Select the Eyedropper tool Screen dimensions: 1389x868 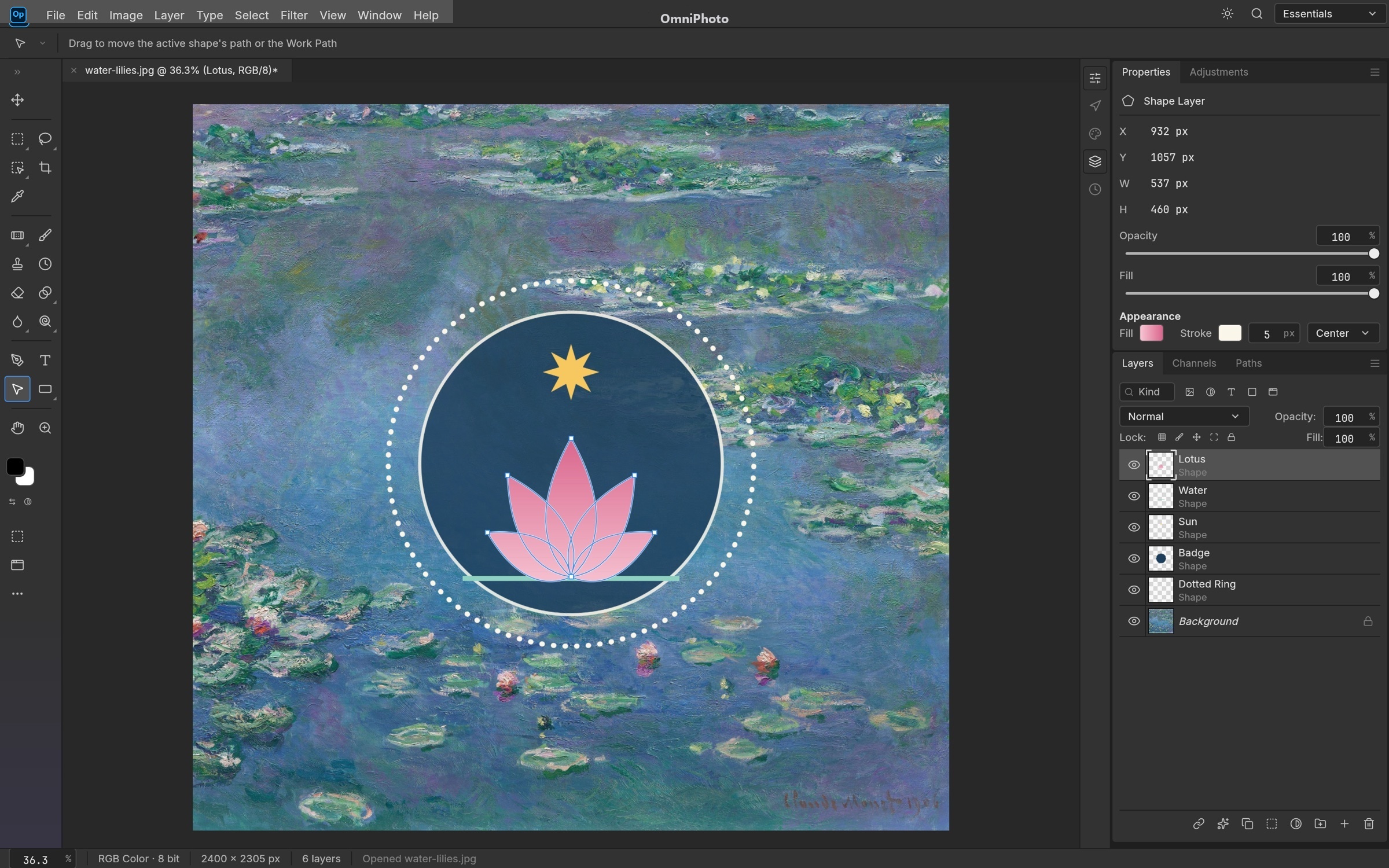pyautogui.click(x=17, y=197)
